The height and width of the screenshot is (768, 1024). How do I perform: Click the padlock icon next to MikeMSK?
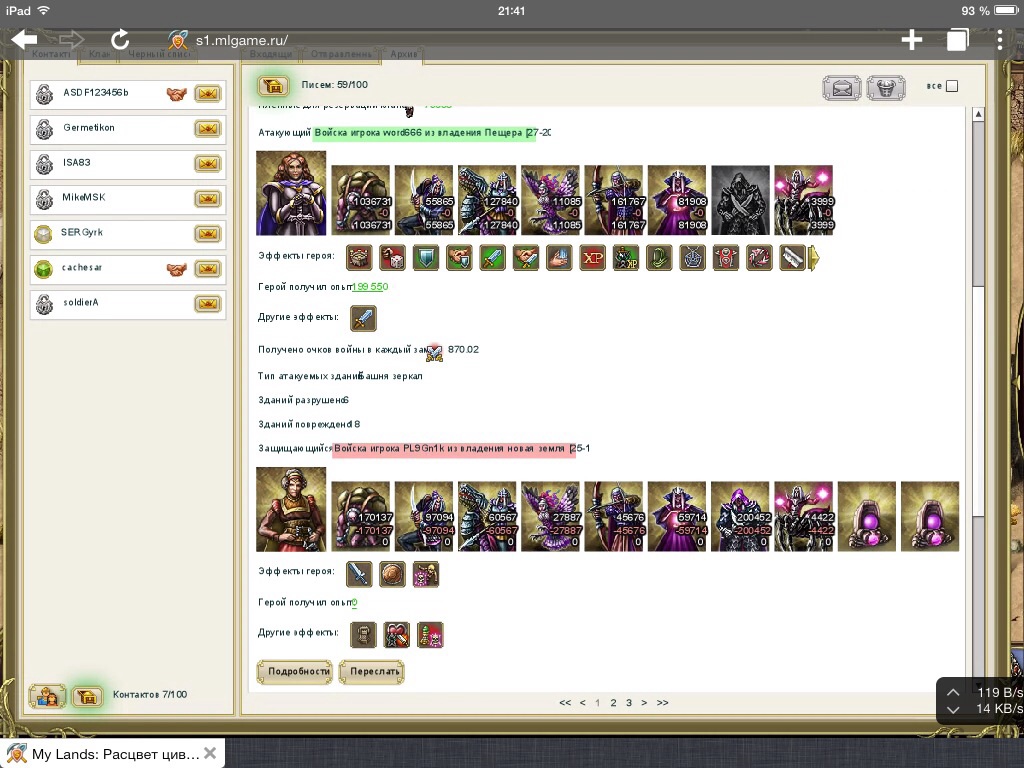click(x=44, y=199)
